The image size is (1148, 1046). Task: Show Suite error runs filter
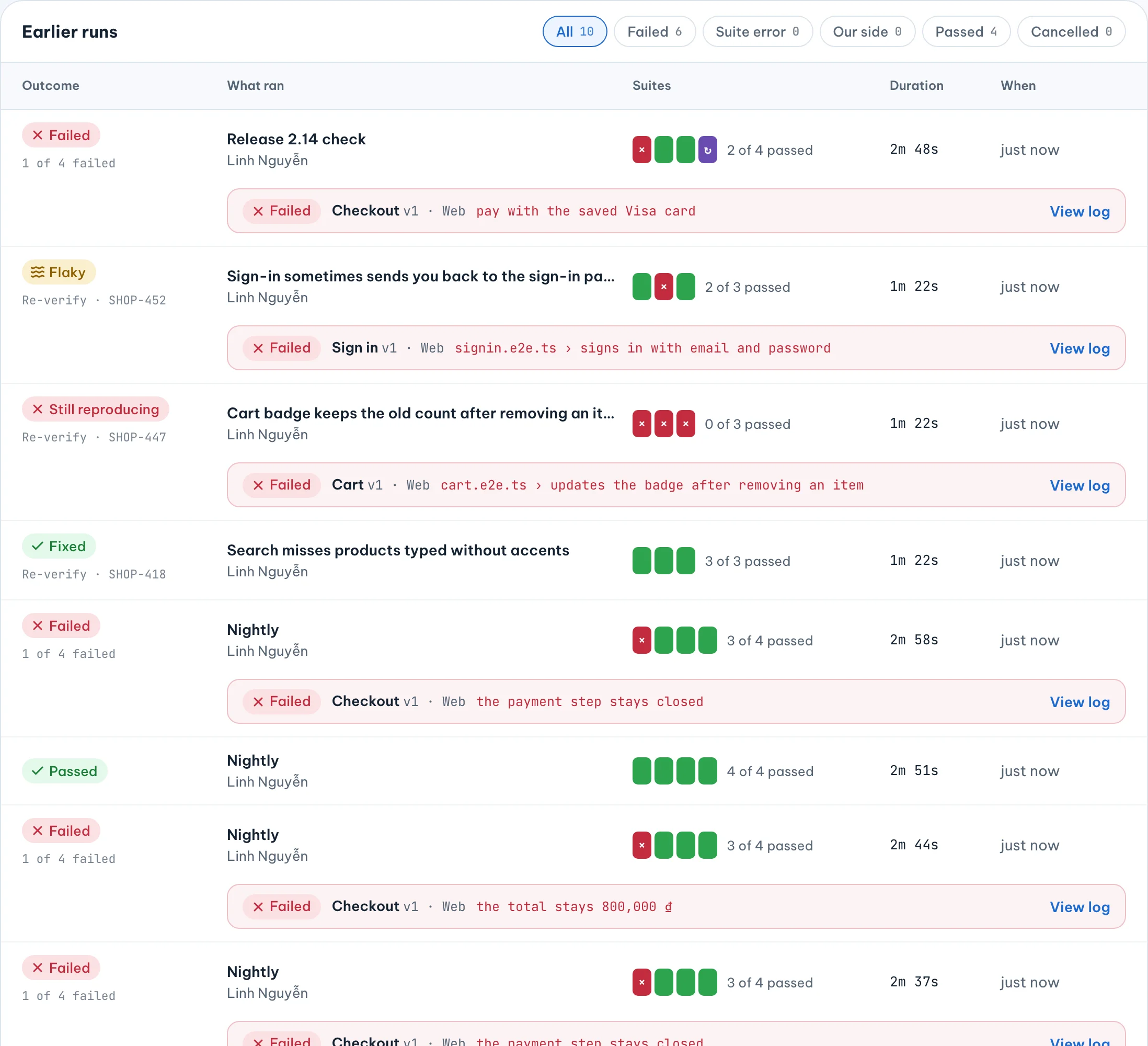[757, 32]
